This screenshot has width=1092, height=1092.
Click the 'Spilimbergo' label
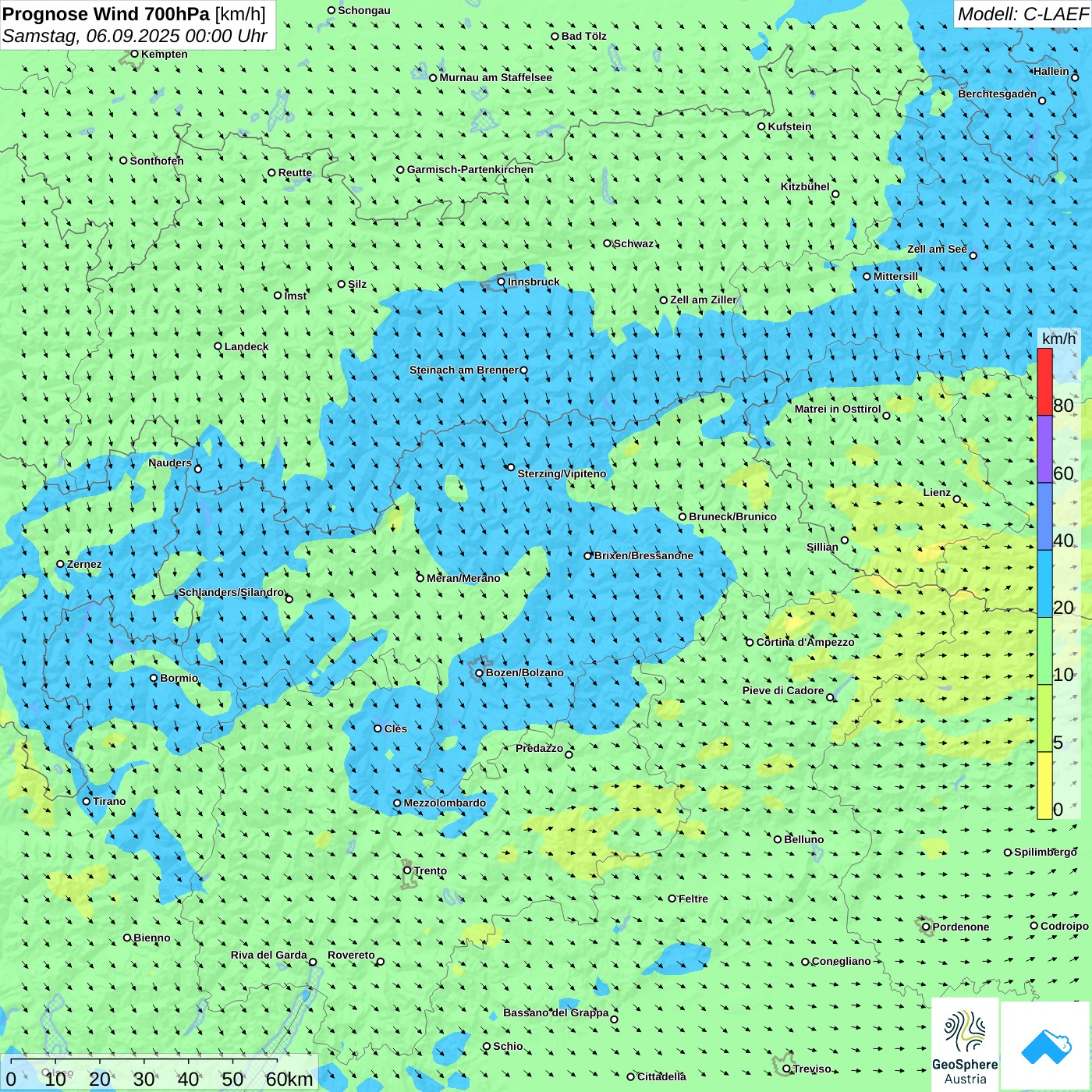1045,852
